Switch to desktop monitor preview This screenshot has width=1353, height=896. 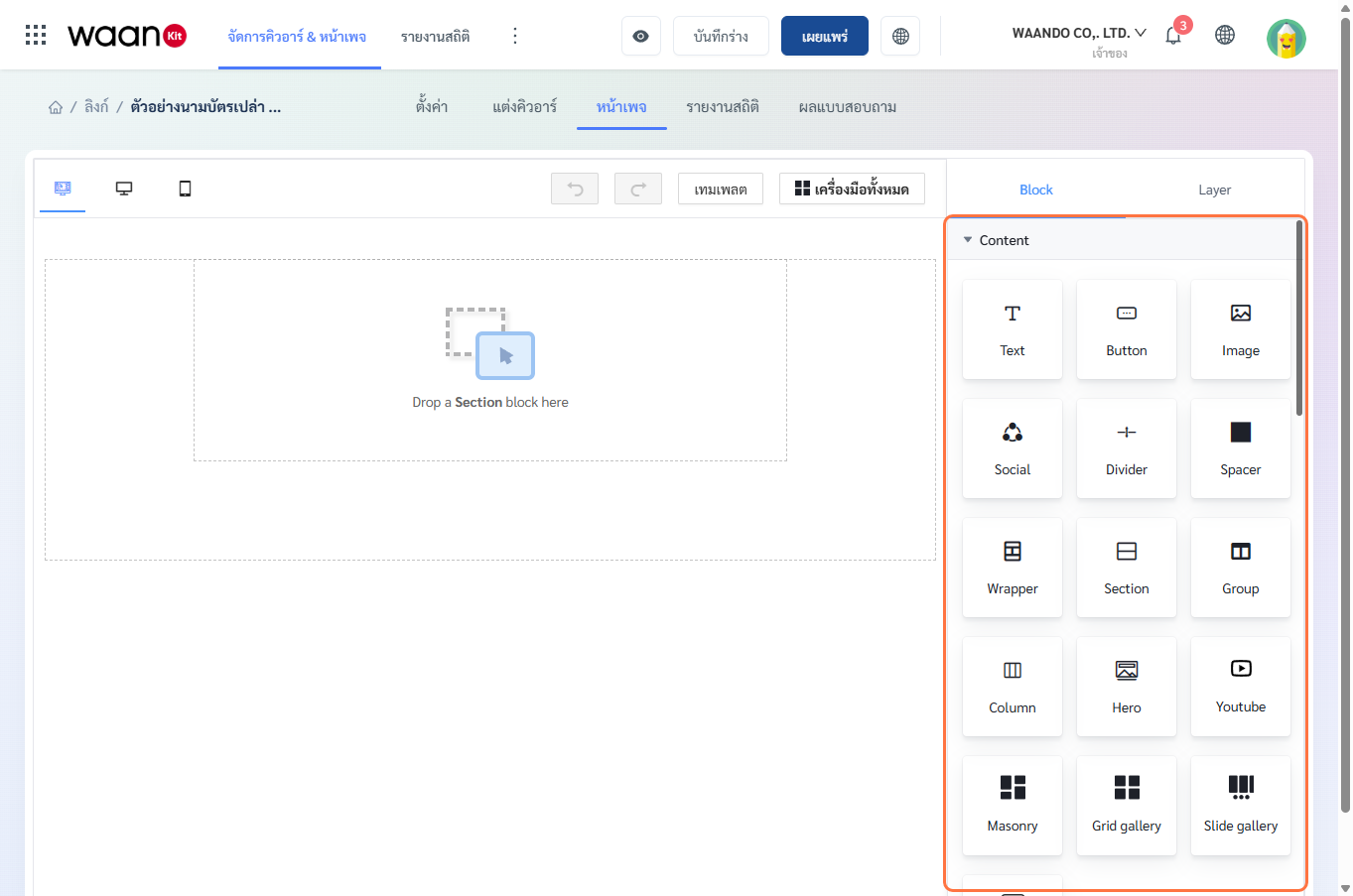point(124,189)
